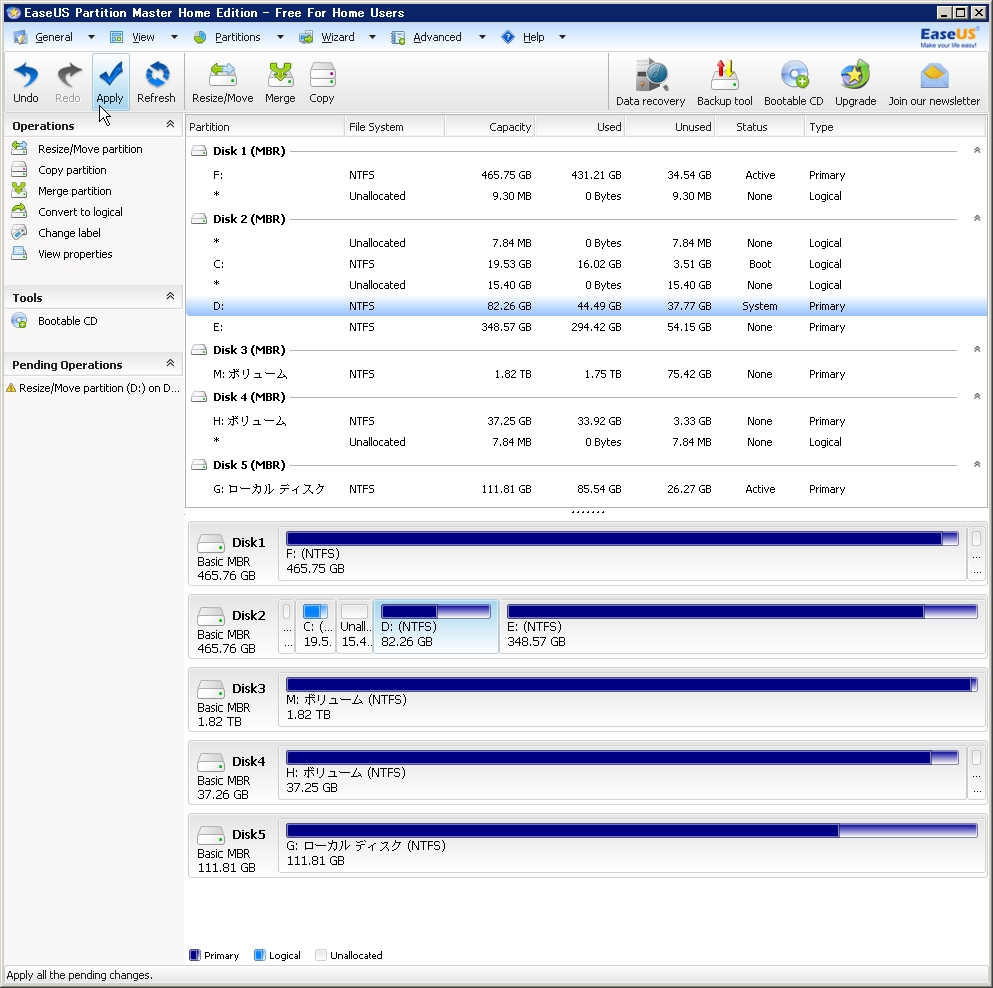Apply all pending changes
Screen dimensions: 993x988
coord(110,82)
